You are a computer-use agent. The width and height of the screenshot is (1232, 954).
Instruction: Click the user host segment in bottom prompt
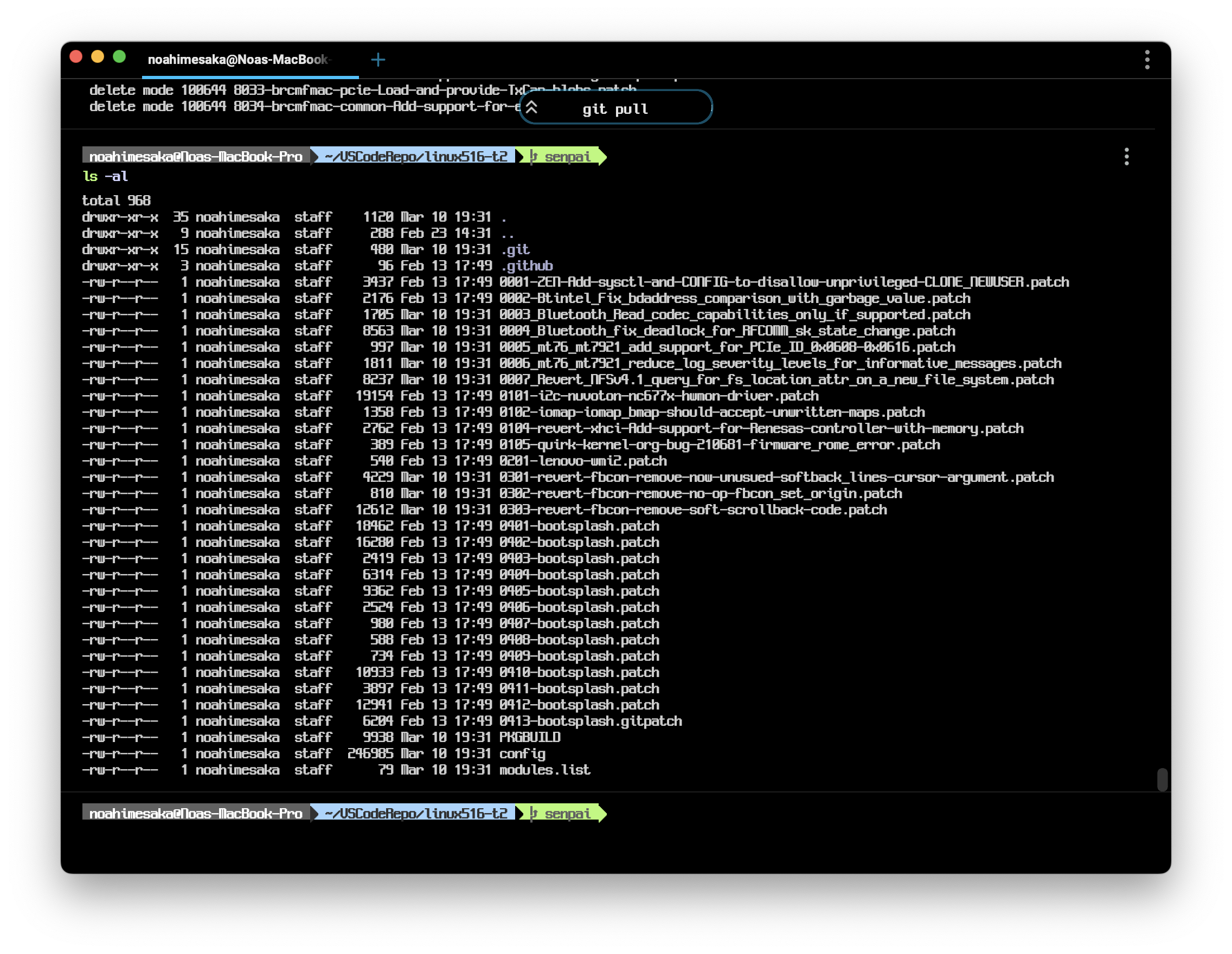pyautogui.click(x=196, y=813)
